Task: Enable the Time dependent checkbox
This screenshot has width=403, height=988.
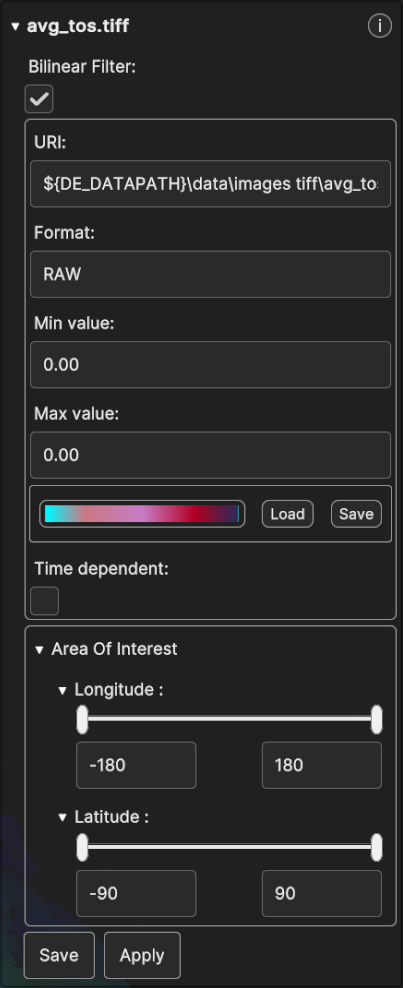Action: click(45, 600)
